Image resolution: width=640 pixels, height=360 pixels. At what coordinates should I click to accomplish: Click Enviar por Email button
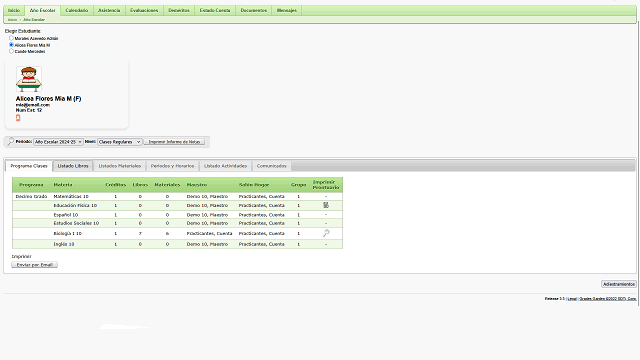pos(35,264)
